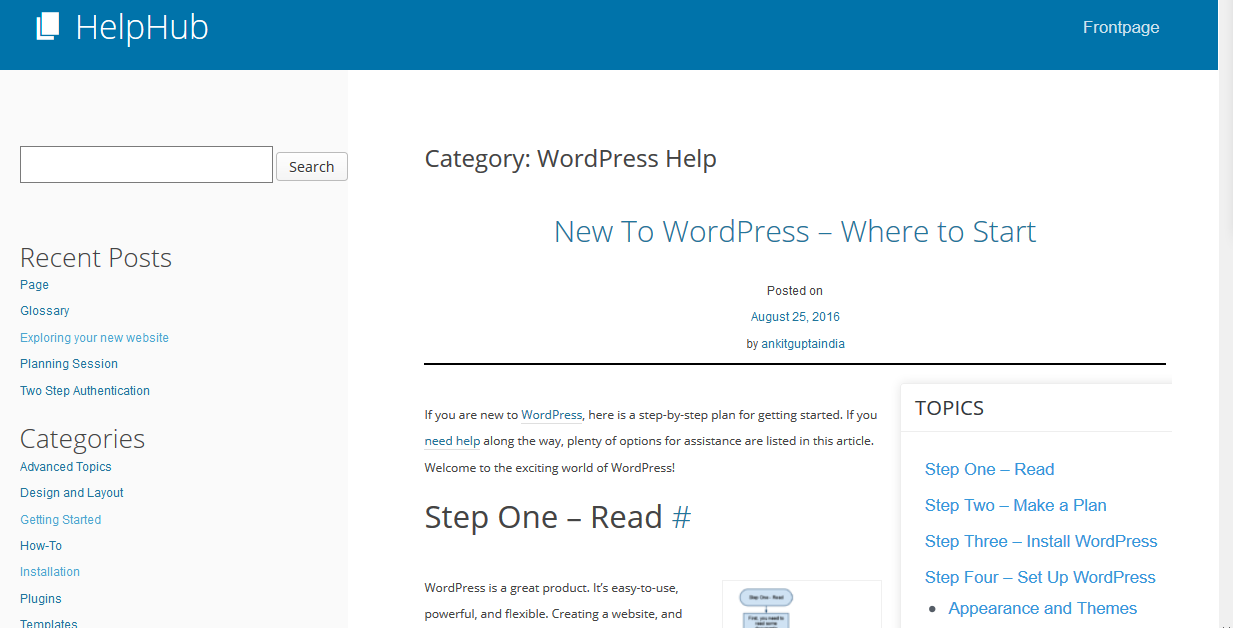Click the Search button
Screen dimensions: 1233x628
[x=311, y=167]
